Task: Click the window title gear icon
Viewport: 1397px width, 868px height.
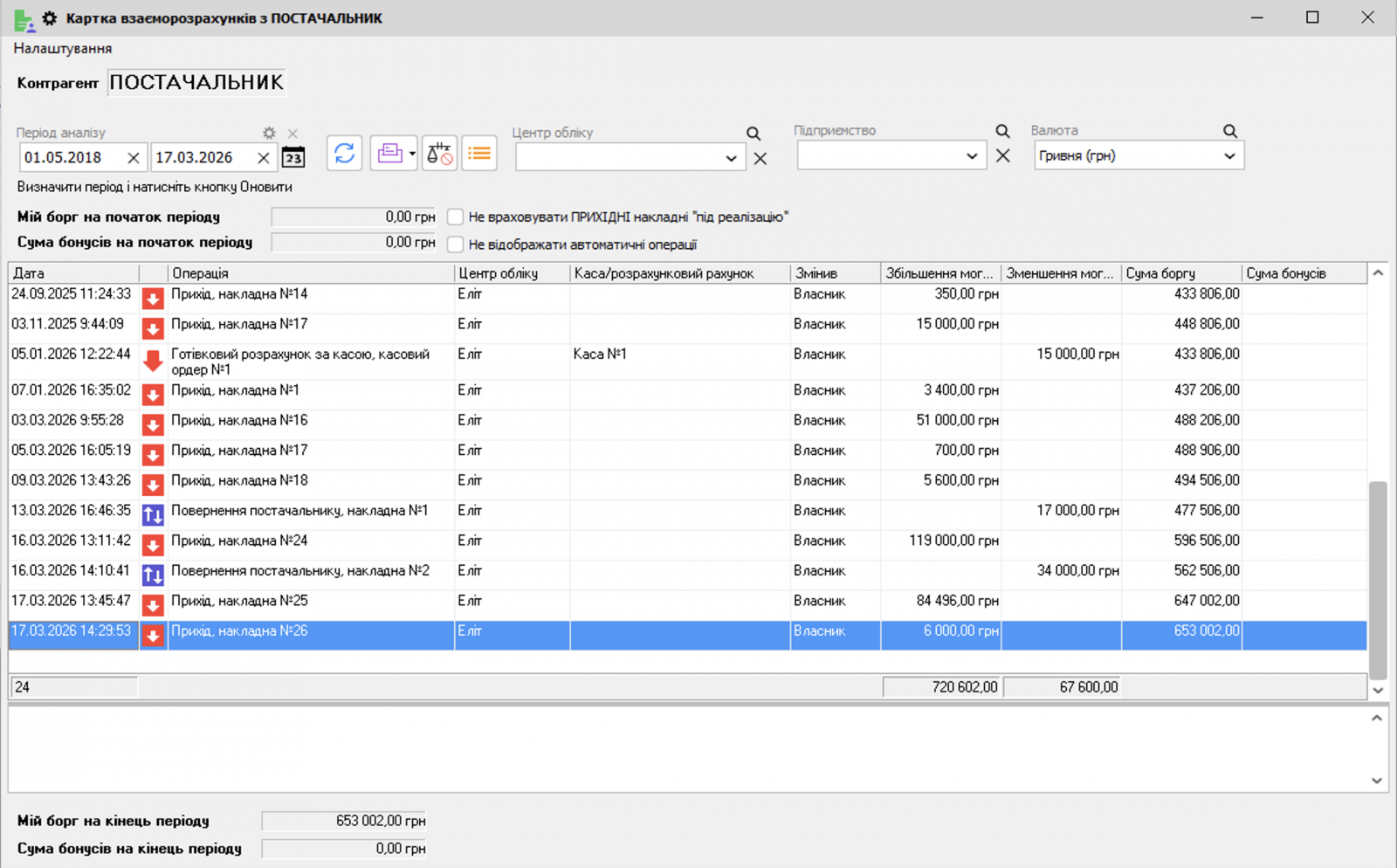Action: [49, 17]
